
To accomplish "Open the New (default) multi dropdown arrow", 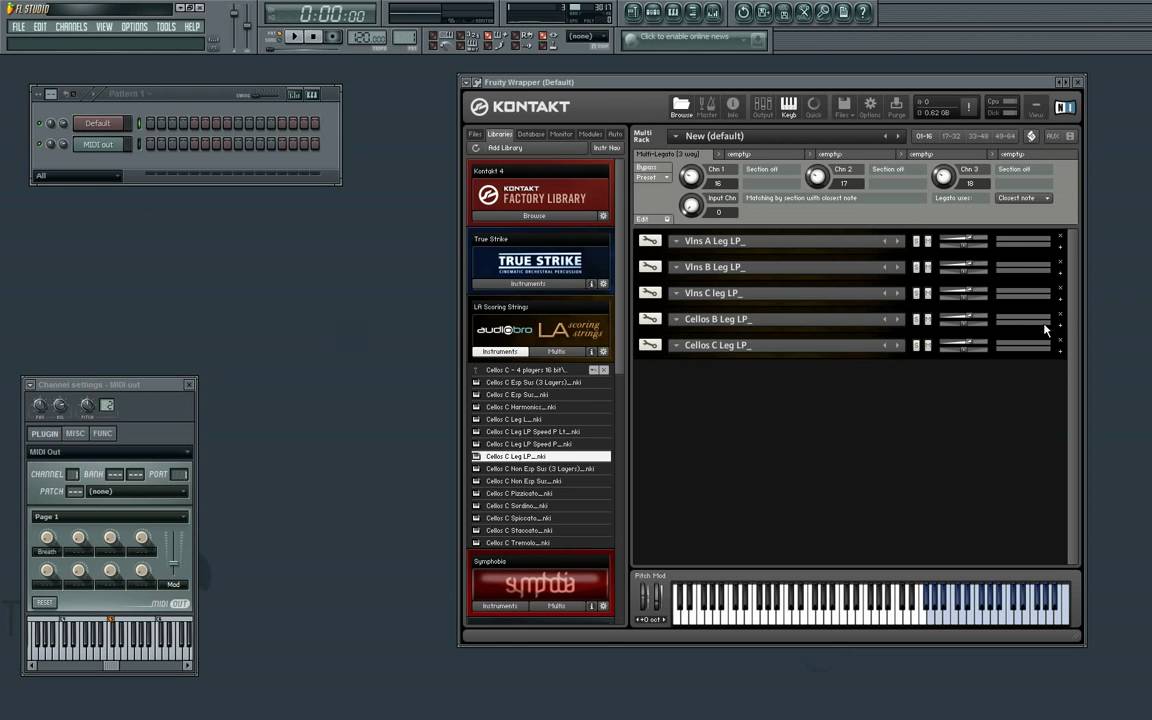I will pos(675,136).
